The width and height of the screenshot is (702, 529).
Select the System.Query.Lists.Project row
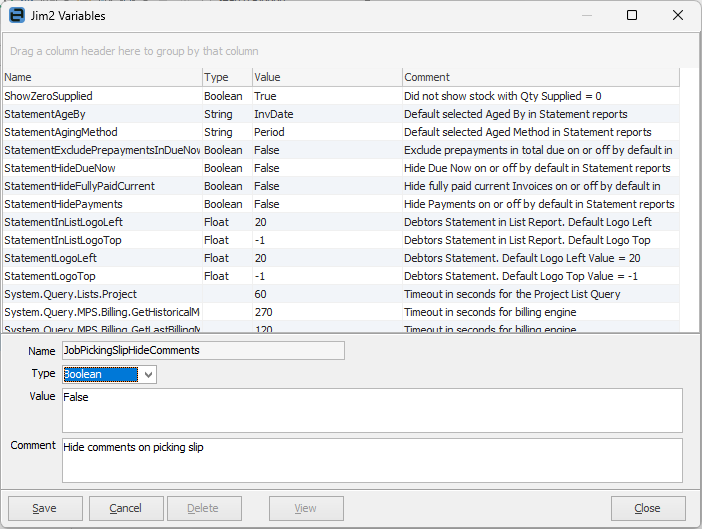pos(100,294)
